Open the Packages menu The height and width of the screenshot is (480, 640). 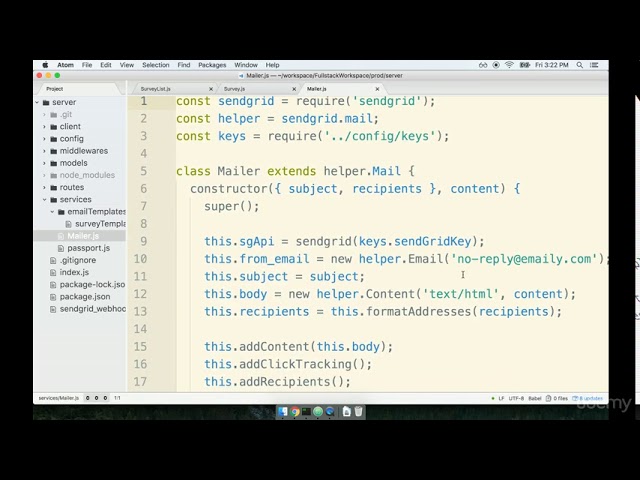(x=212, y=65)
